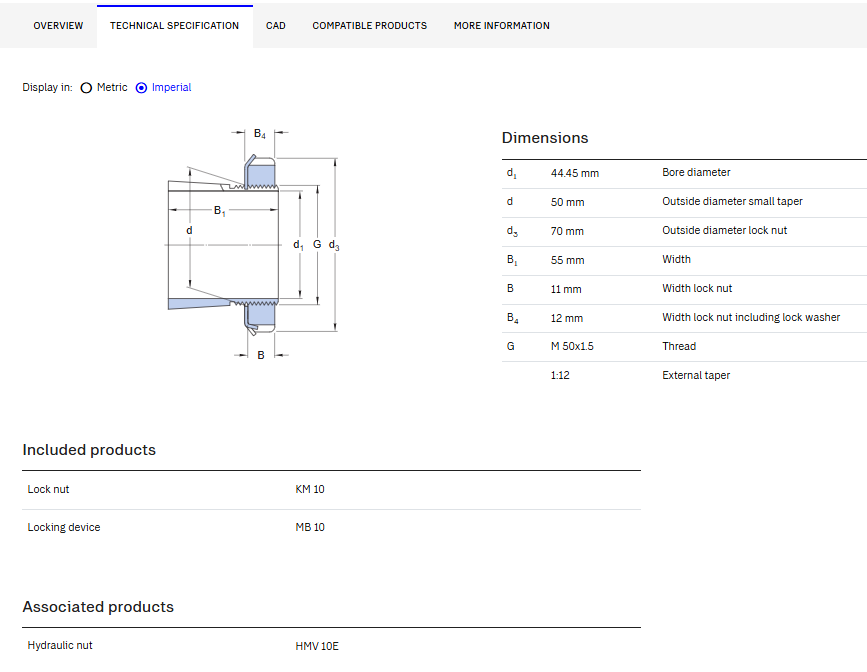Open the HMV 10E hydraulic nut link

pyautogui.click(x=317, y=646)
